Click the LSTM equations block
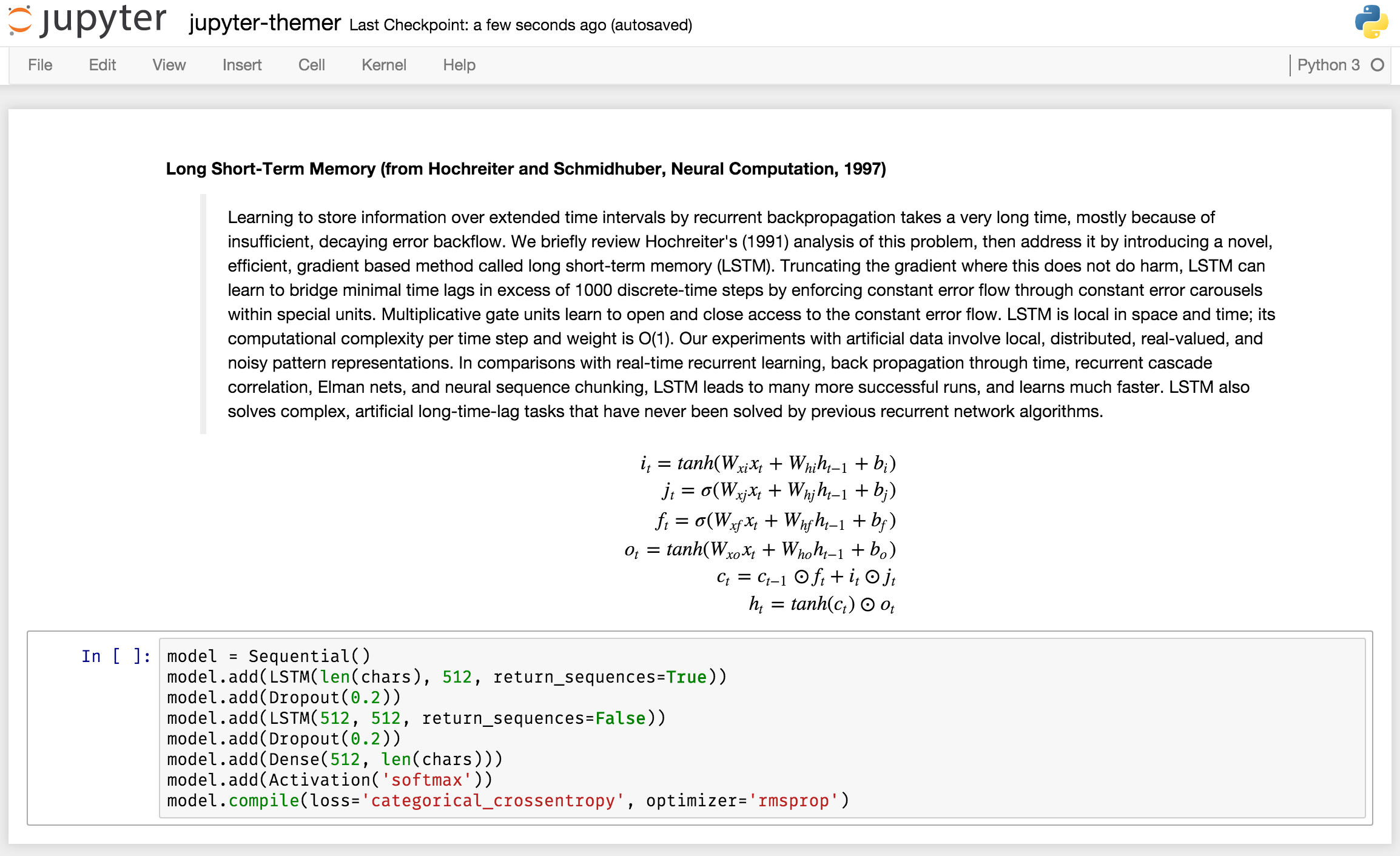 point(761,533)
